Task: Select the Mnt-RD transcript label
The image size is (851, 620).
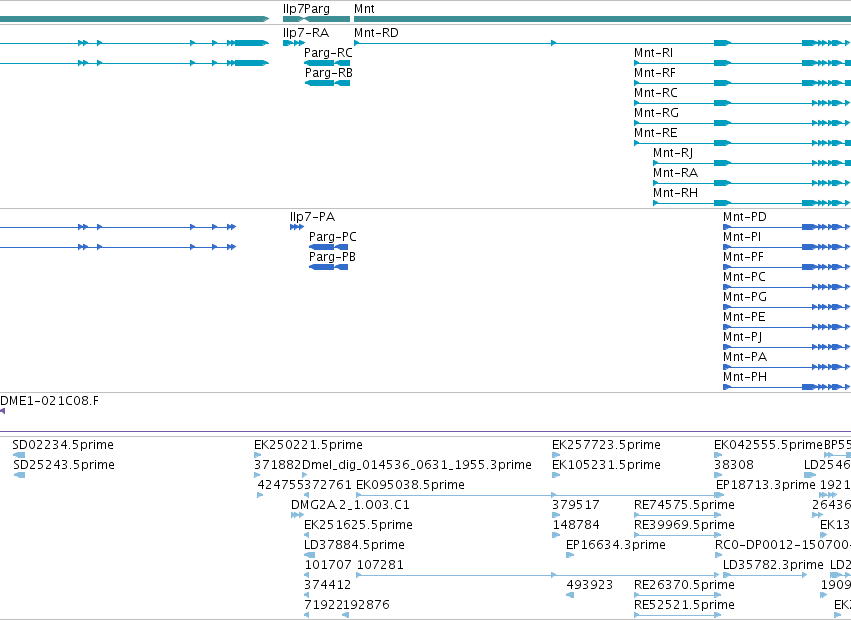Action: pyautogui.click(x=376, y=33)
